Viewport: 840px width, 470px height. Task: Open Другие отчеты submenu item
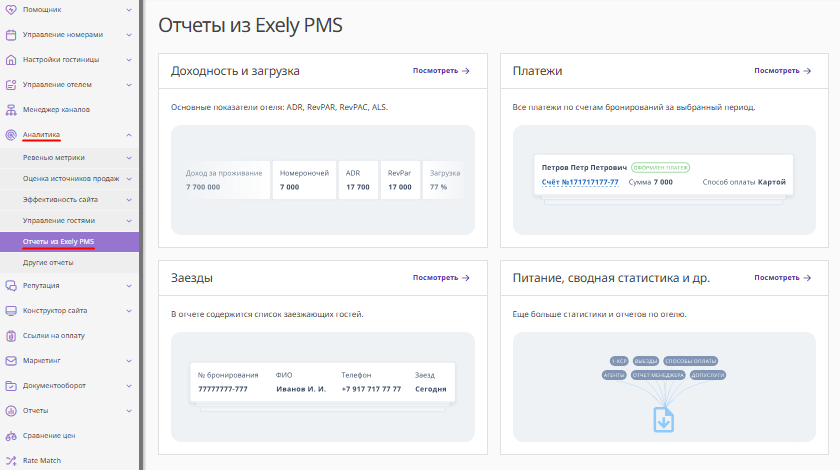click(x=69, y=263)
